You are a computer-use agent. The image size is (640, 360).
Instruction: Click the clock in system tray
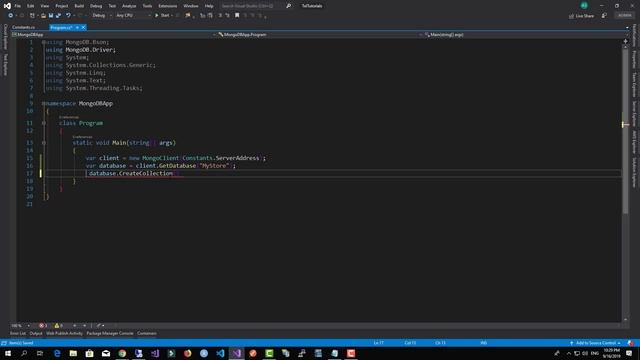[x=611, y=353]
